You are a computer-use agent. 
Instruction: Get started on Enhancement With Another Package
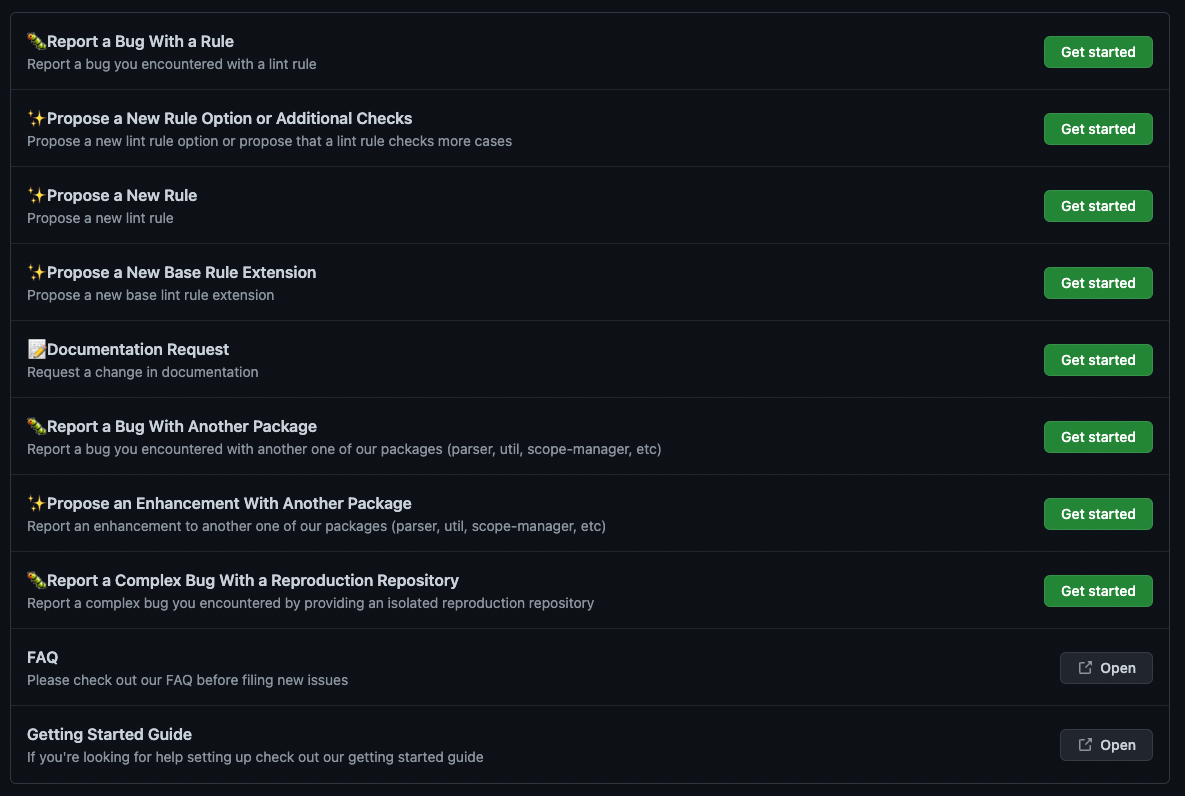1098,515
